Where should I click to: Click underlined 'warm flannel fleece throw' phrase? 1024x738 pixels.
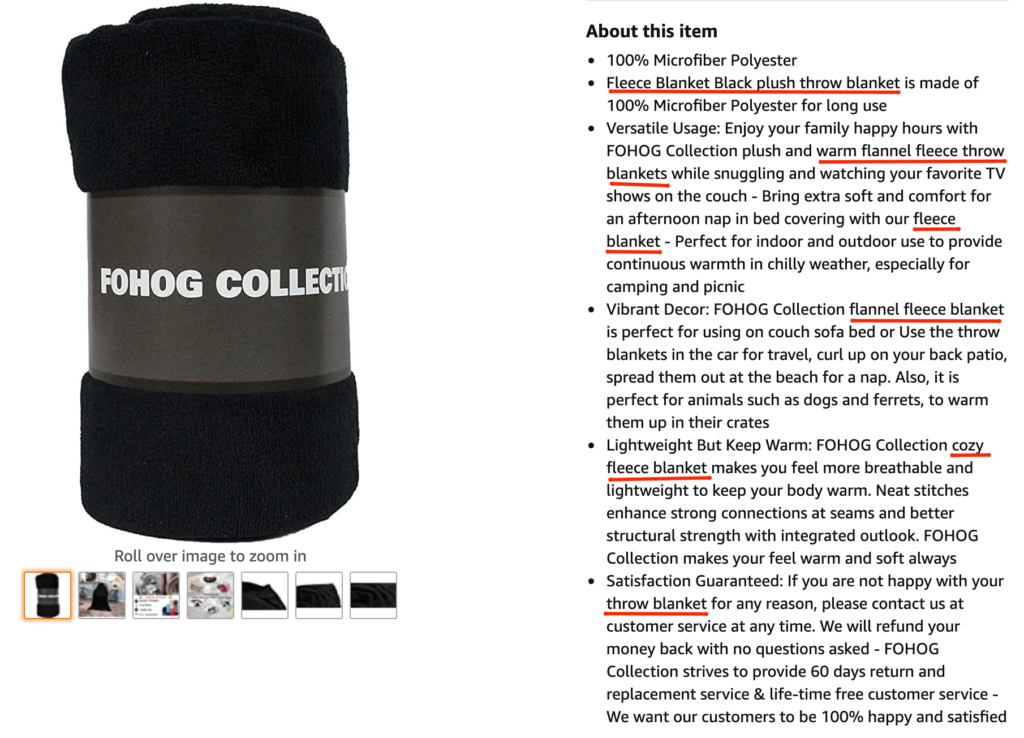click(x=910, y=151)
